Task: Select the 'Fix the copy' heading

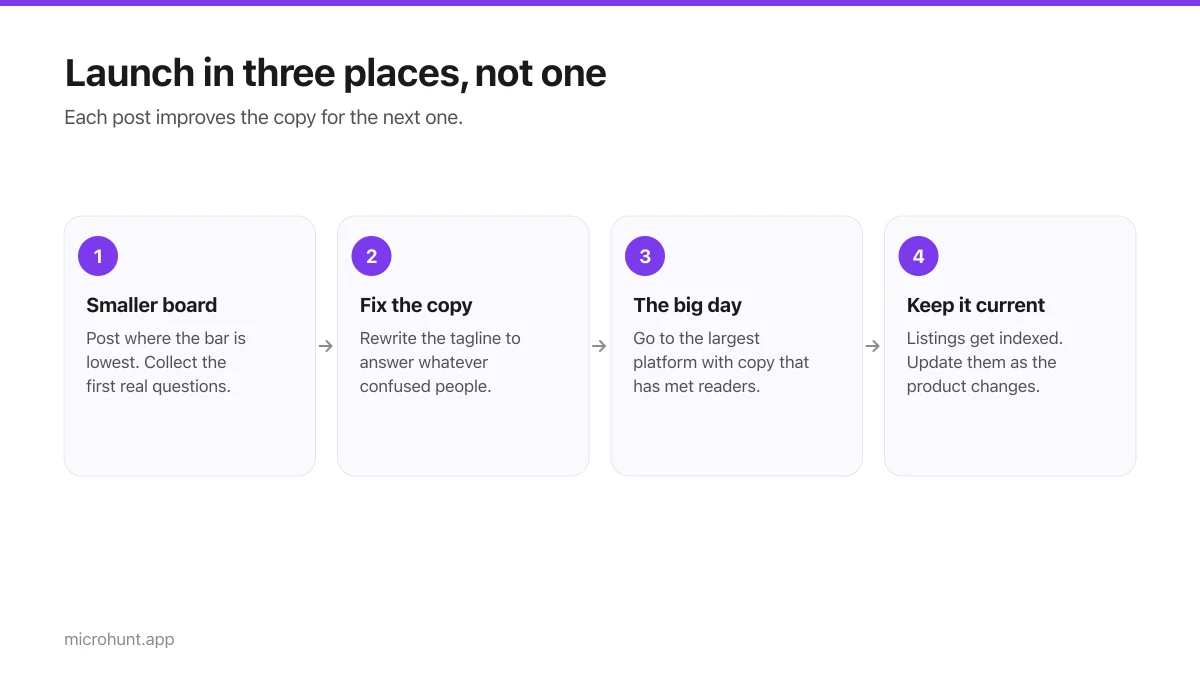Action: [416, 305]
